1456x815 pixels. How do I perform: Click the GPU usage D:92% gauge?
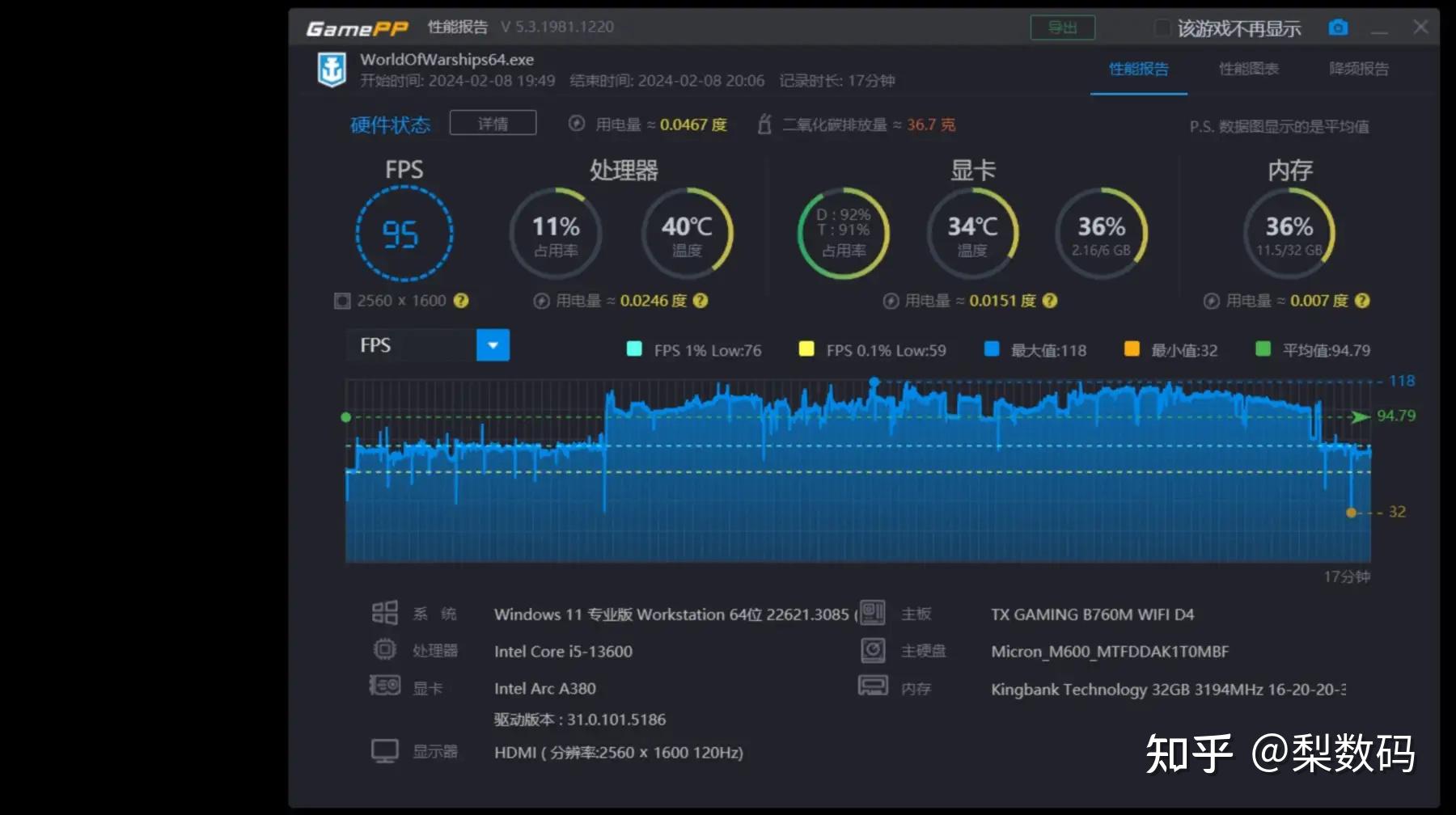pos(843,234)
